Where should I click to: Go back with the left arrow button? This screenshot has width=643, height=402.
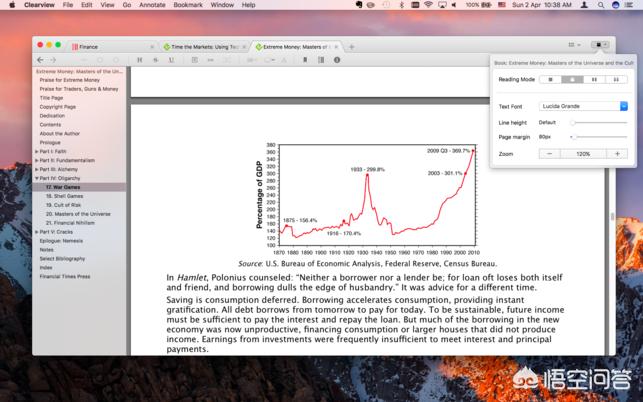tap(40, 60)
